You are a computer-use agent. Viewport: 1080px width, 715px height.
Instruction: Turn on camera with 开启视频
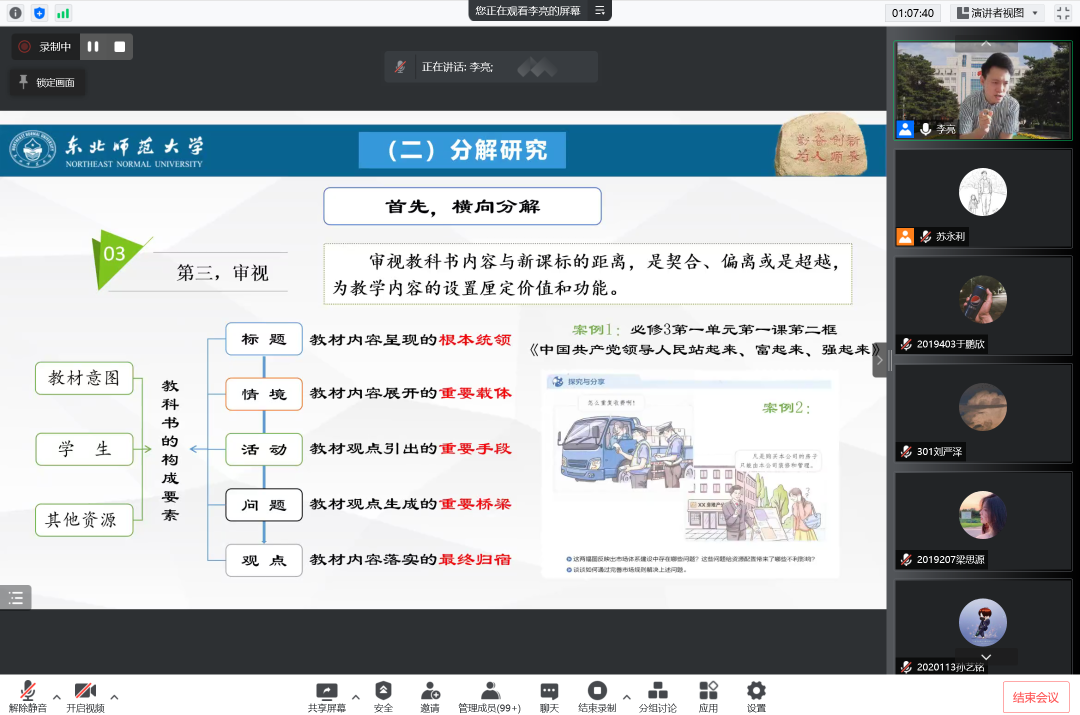[x=85, y=696]
